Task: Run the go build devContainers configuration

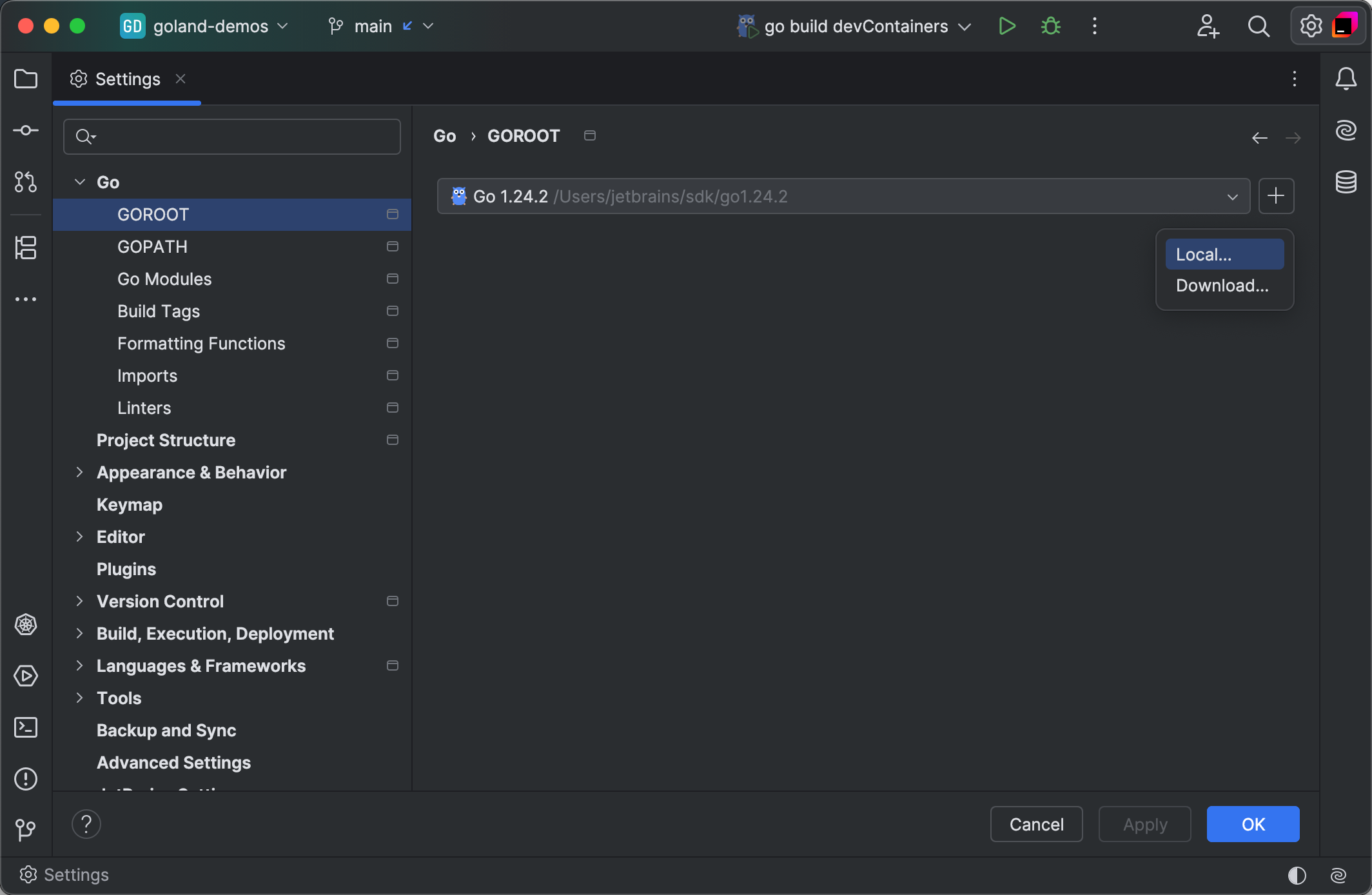Action: click(1006, 26)
